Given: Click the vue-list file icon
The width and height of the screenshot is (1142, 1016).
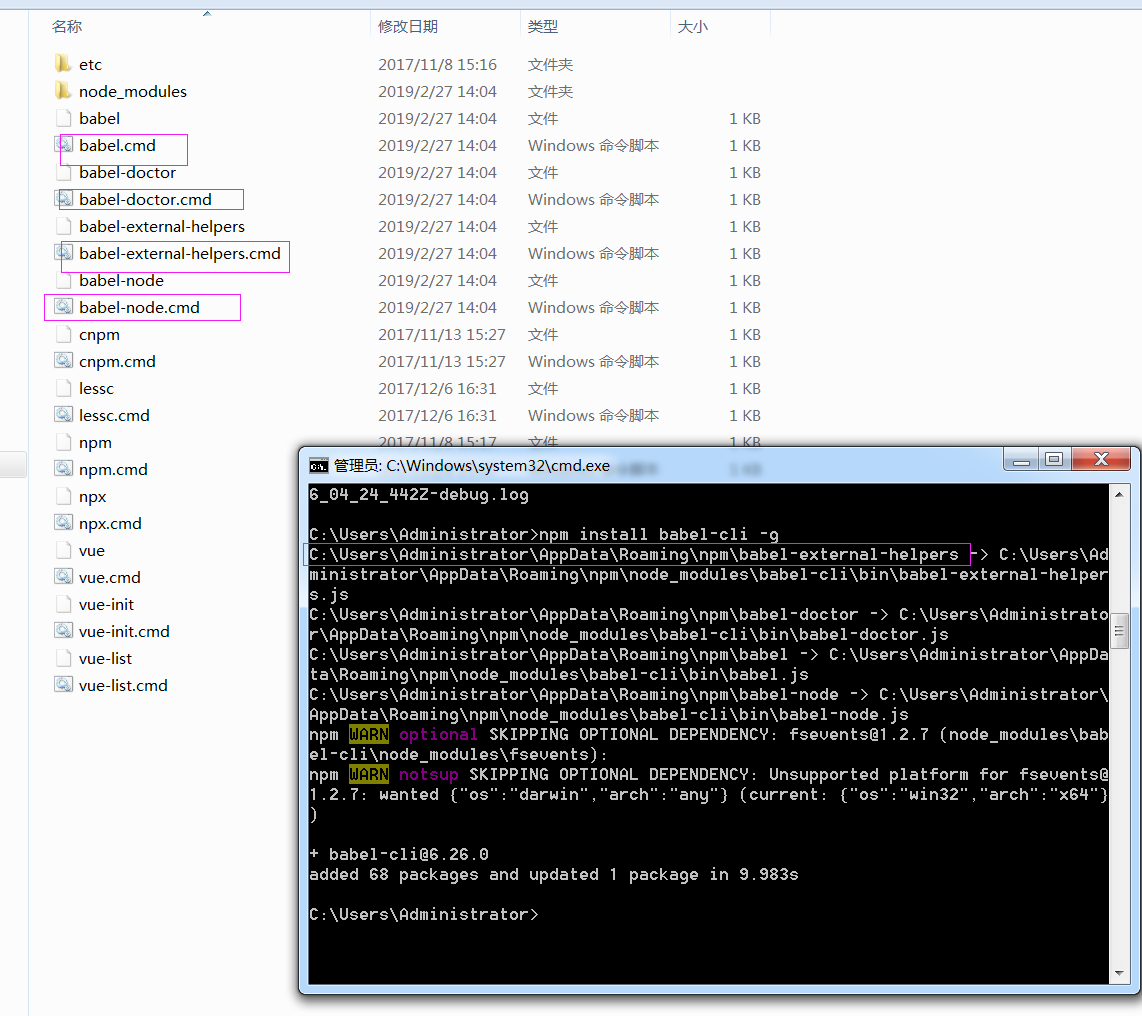Looking at the screenshot, I should click(63, 658).
